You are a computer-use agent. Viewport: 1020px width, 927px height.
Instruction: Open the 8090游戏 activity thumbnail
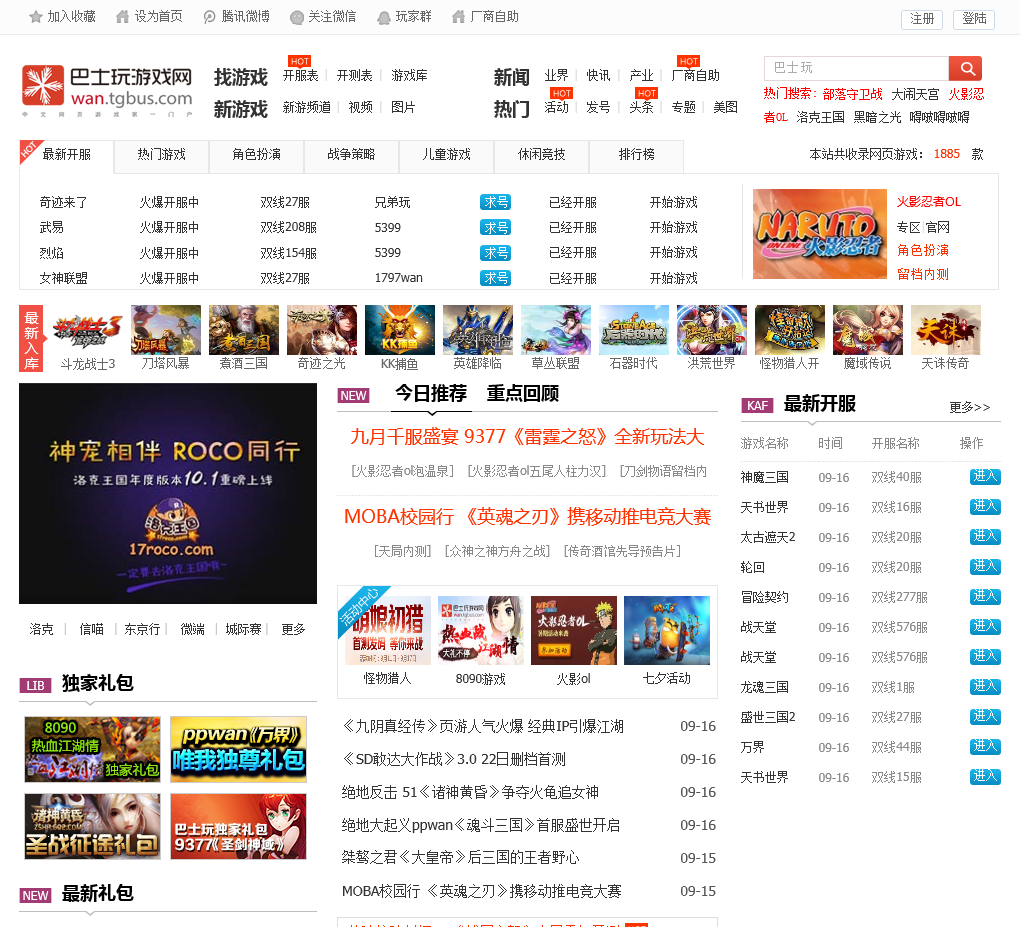tap(481, 630)
